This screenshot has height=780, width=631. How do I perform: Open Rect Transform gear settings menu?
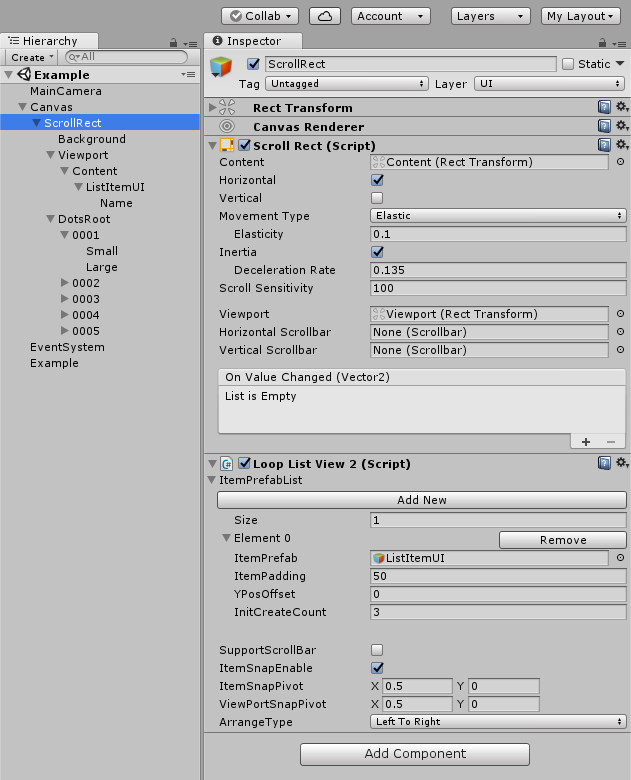(x=622, y=107)
